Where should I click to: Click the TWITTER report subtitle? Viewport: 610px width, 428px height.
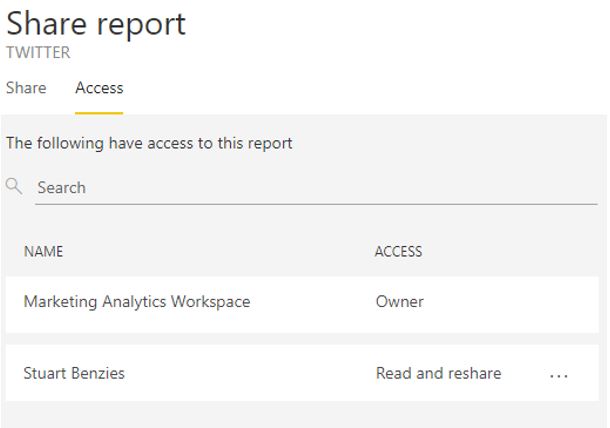(38, 53)
